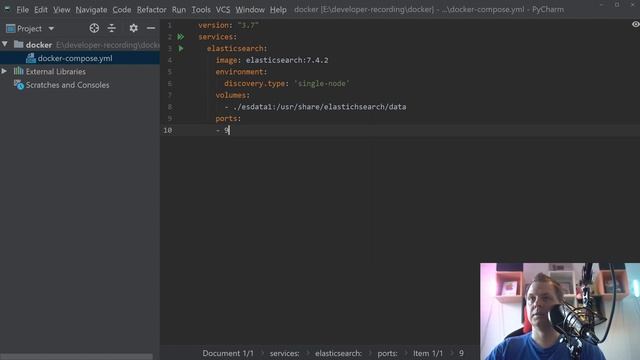Click the 'single-node' string value
This screenshot has width=640, height=360.
[x=322, y=83]
